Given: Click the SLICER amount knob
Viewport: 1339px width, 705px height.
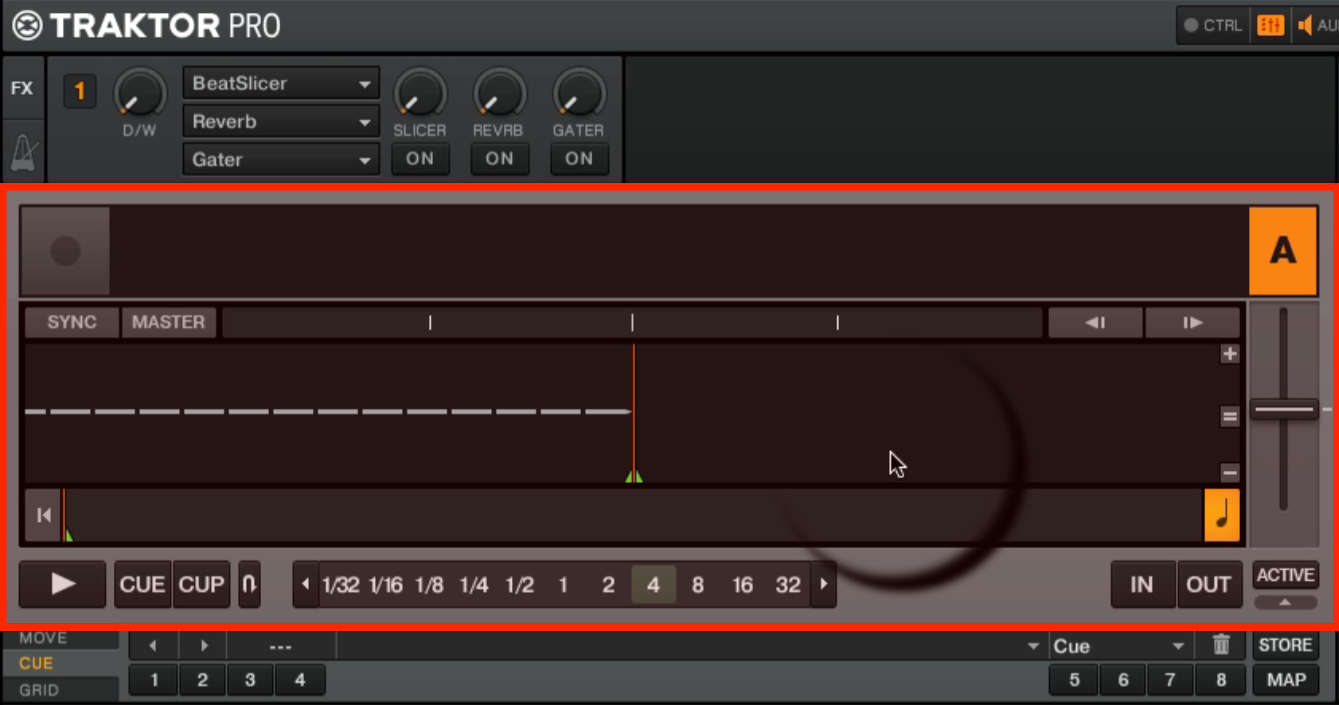Looking at the screenshot, I should [x=419, y=94].
